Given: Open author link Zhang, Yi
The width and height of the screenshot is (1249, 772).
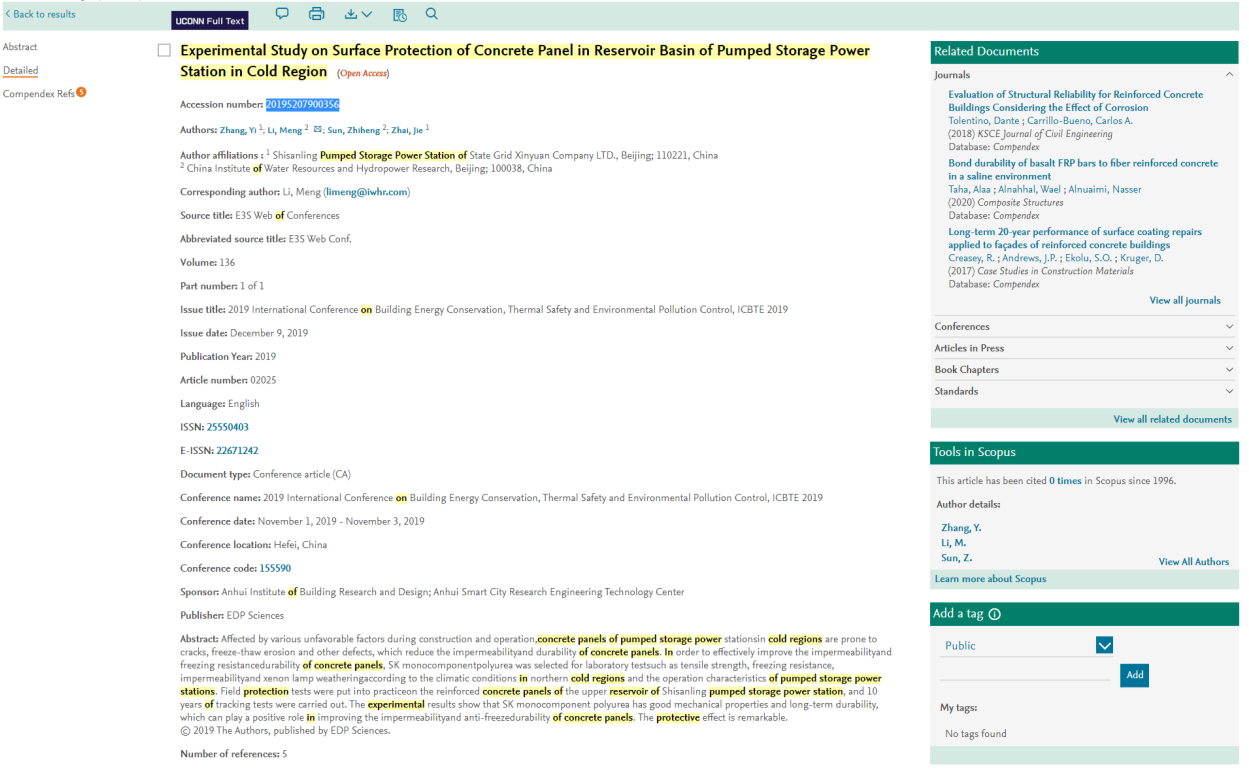Looking at the screenshot, I should [x=238, y=130].
